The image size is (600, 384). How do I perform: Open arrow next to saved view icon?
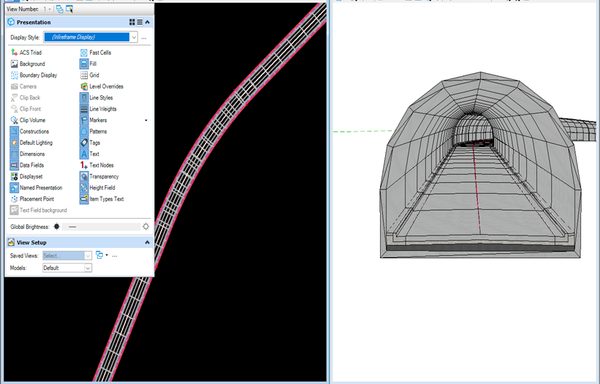coord(107,255)
